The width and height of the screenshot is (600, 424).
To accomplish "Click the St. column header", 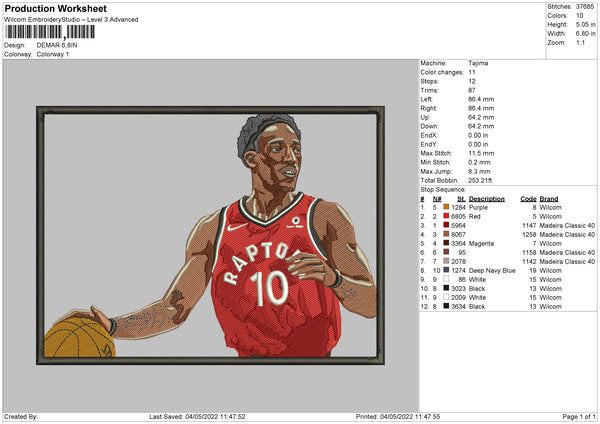I will click(x=461, y=198).
